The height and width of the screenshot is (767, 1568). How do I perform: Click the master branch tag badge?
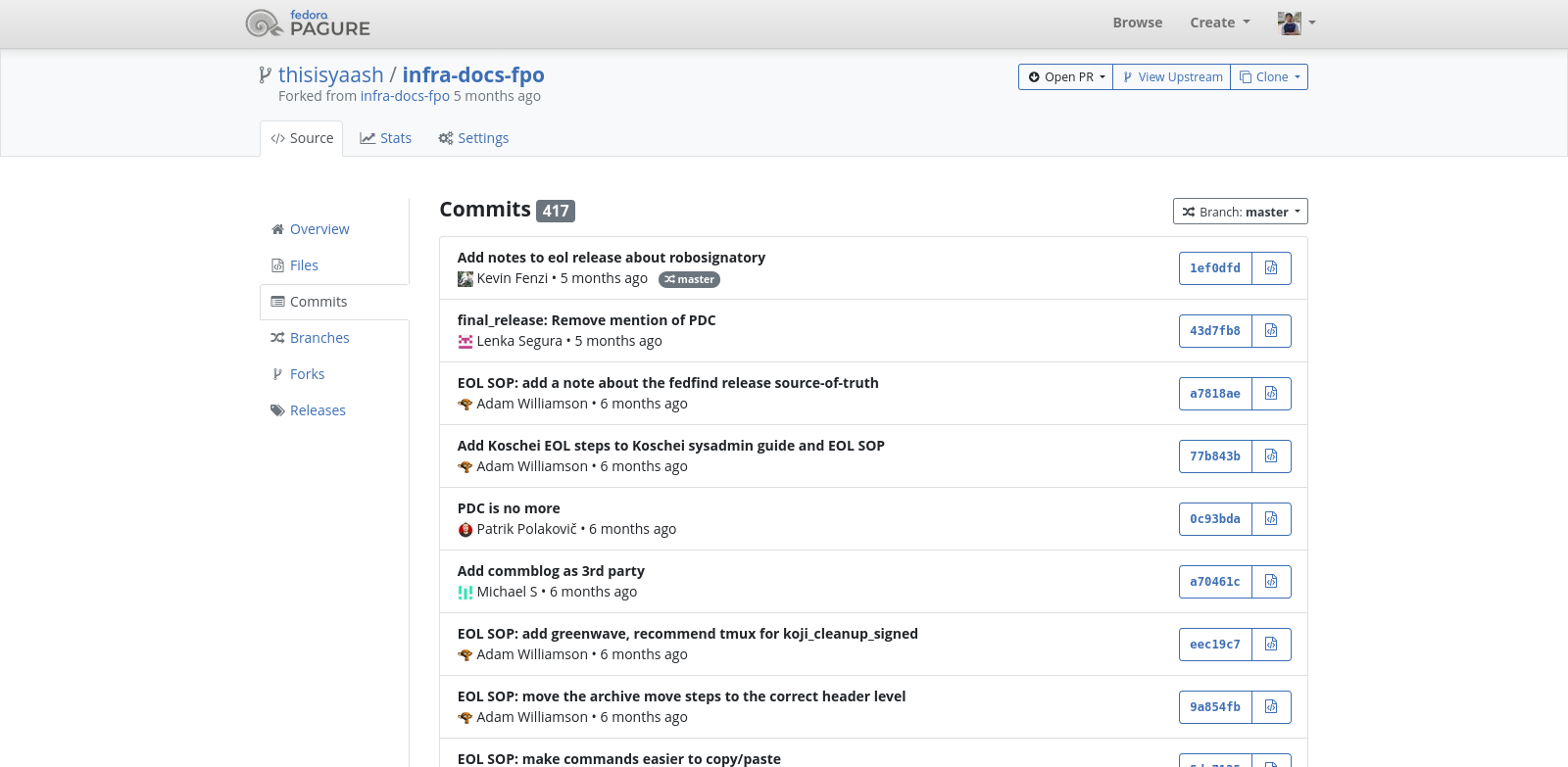[689, 279]
